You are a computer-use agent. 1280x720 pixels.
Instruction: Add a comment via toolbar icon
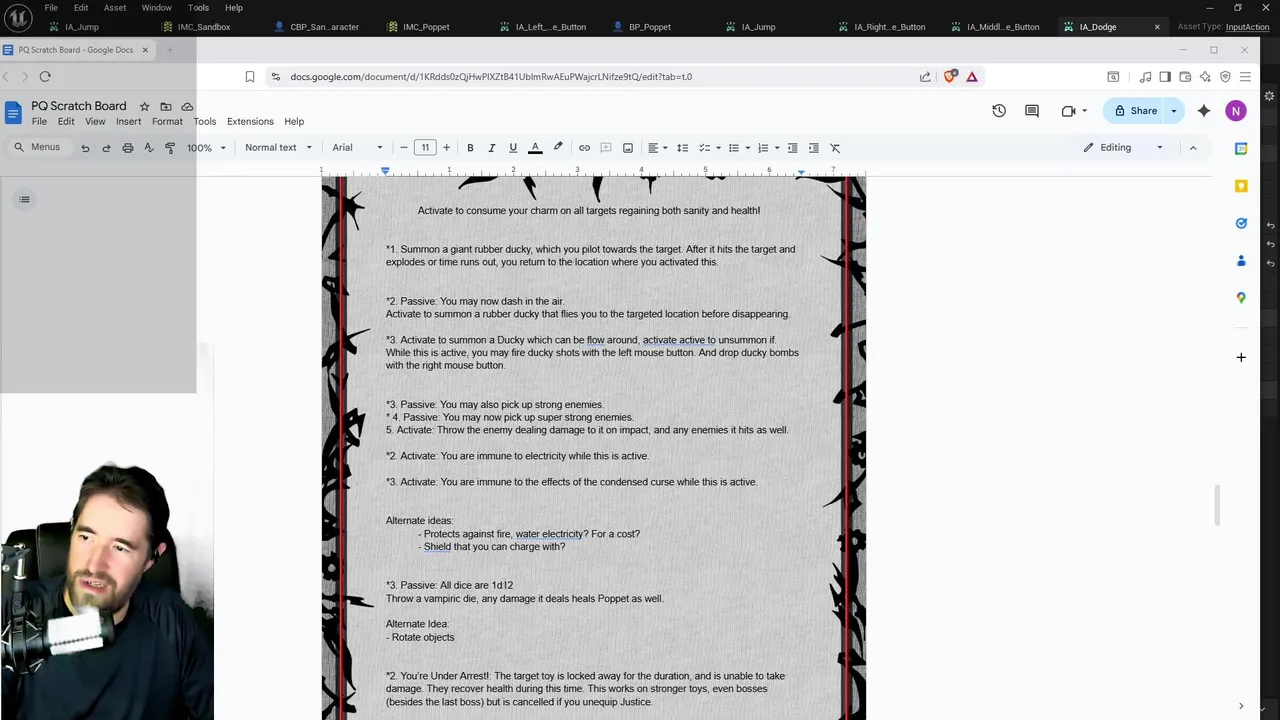606,148
